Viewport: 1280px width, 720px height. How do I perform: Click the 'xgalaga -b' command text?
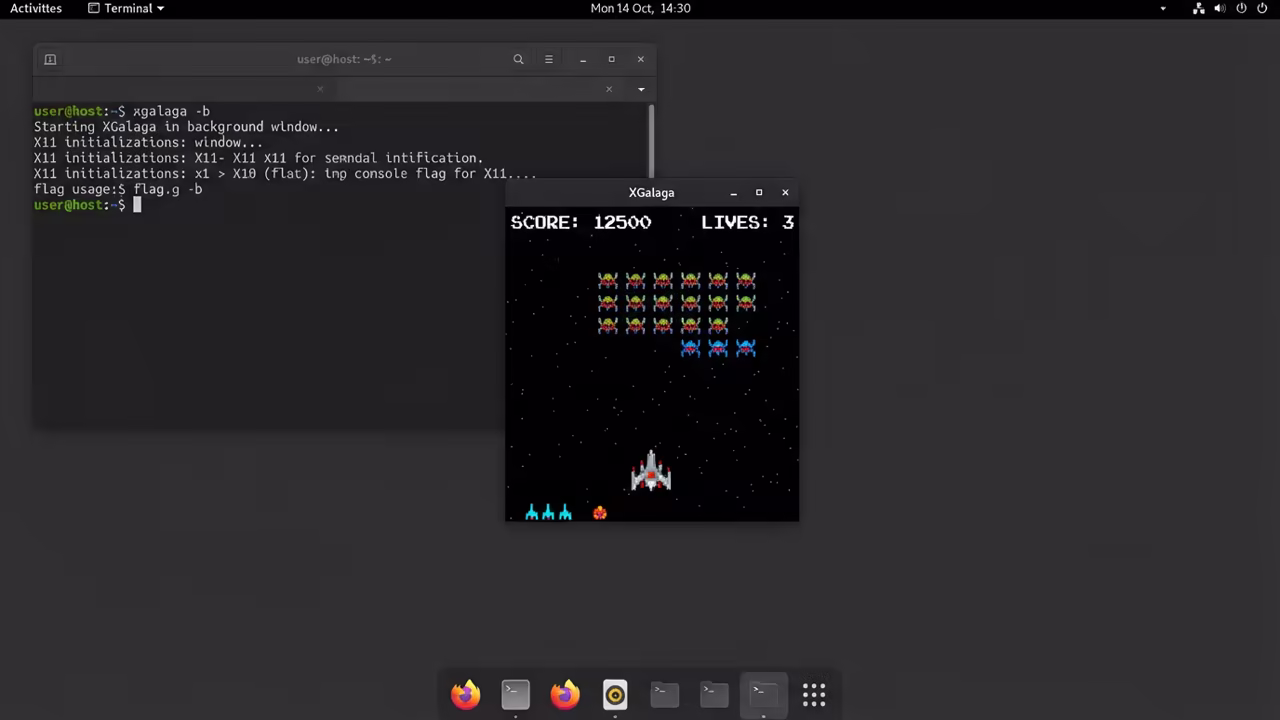click(x=171, y=111)
